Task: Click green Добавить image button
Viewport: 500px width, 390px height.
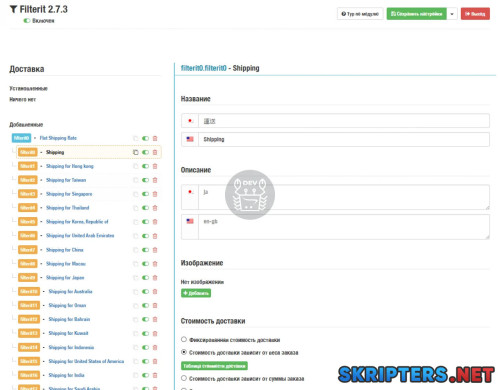Action: coord(196,293)
